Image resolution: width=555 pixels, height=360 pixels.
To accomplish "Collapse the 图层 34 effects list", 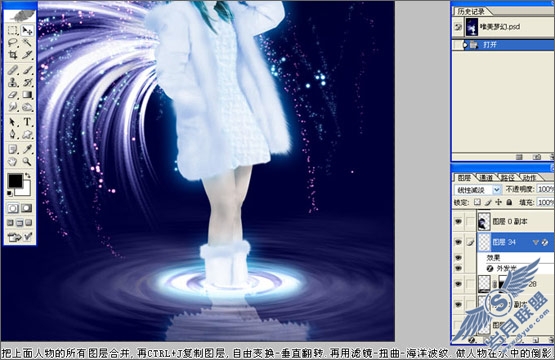I will pyautogui.click(x=536, y=242).
